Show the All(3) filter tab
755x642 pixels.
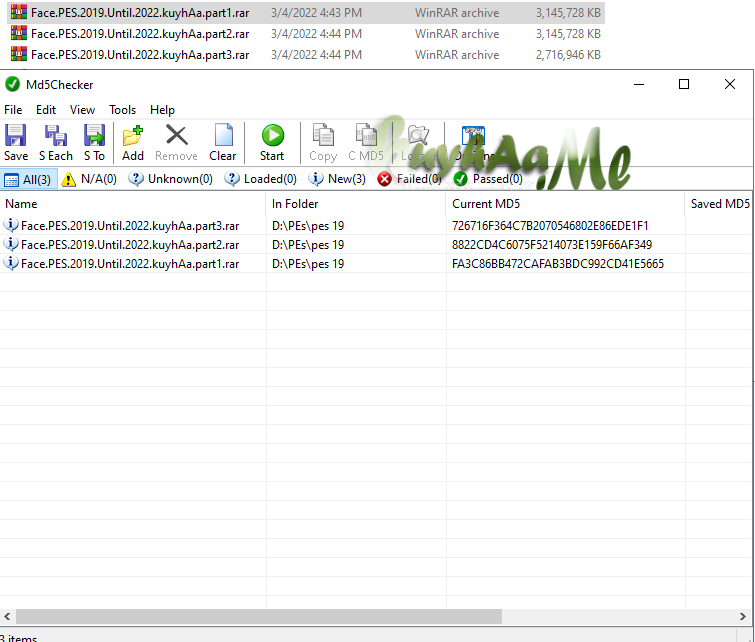[x=29, y=179]
